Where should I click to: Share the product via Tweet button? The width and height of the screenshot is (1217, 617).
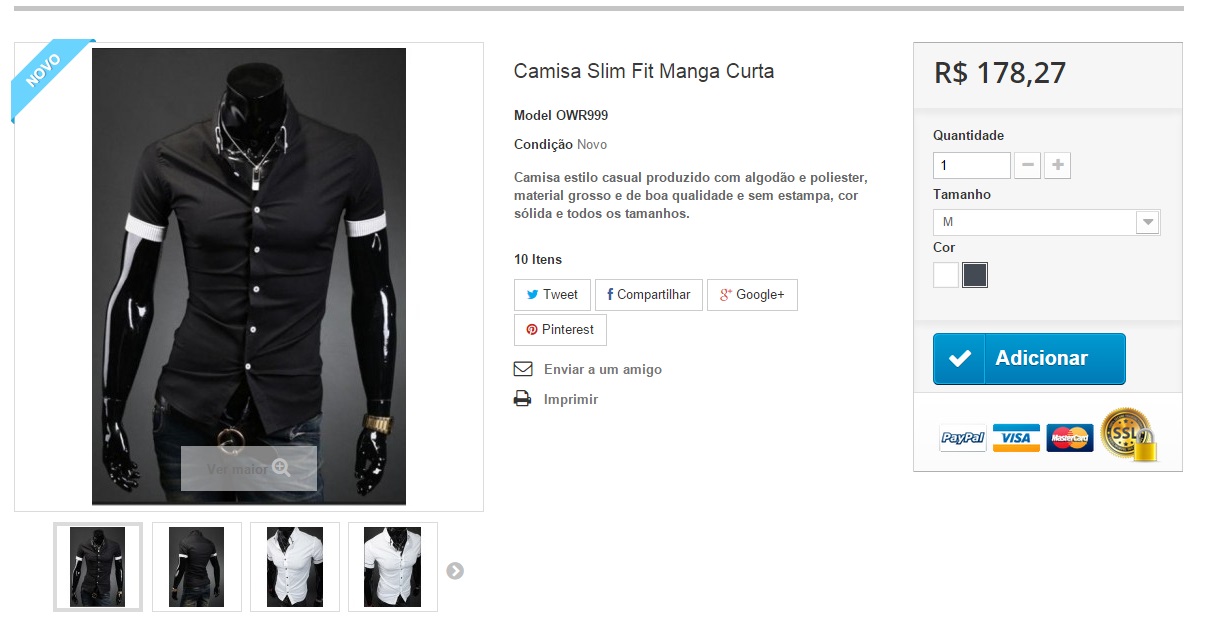point(552,295)
